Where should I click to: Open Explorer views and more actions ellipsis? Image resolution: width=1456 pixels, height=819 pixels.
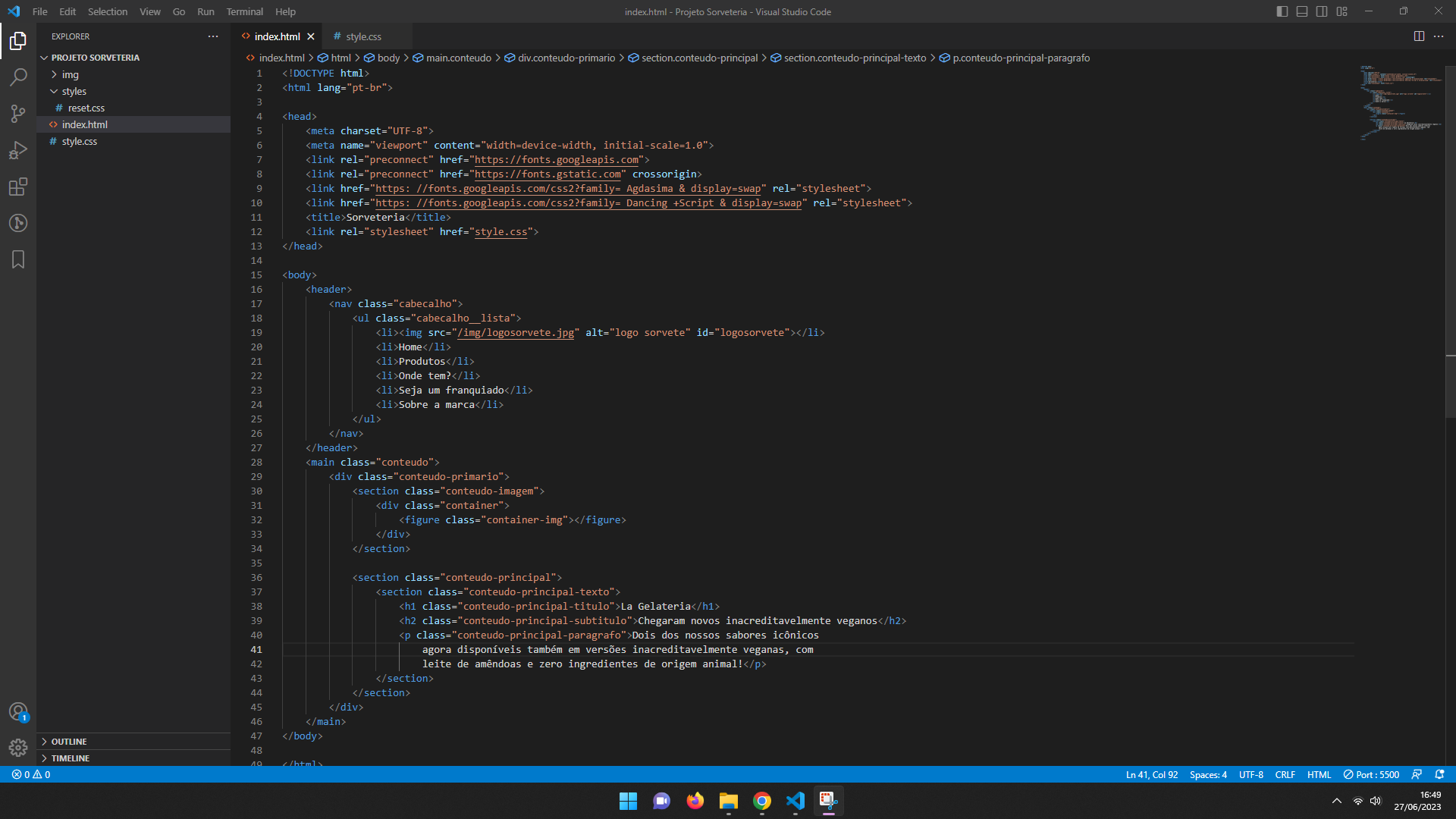[x=213, y=36]
